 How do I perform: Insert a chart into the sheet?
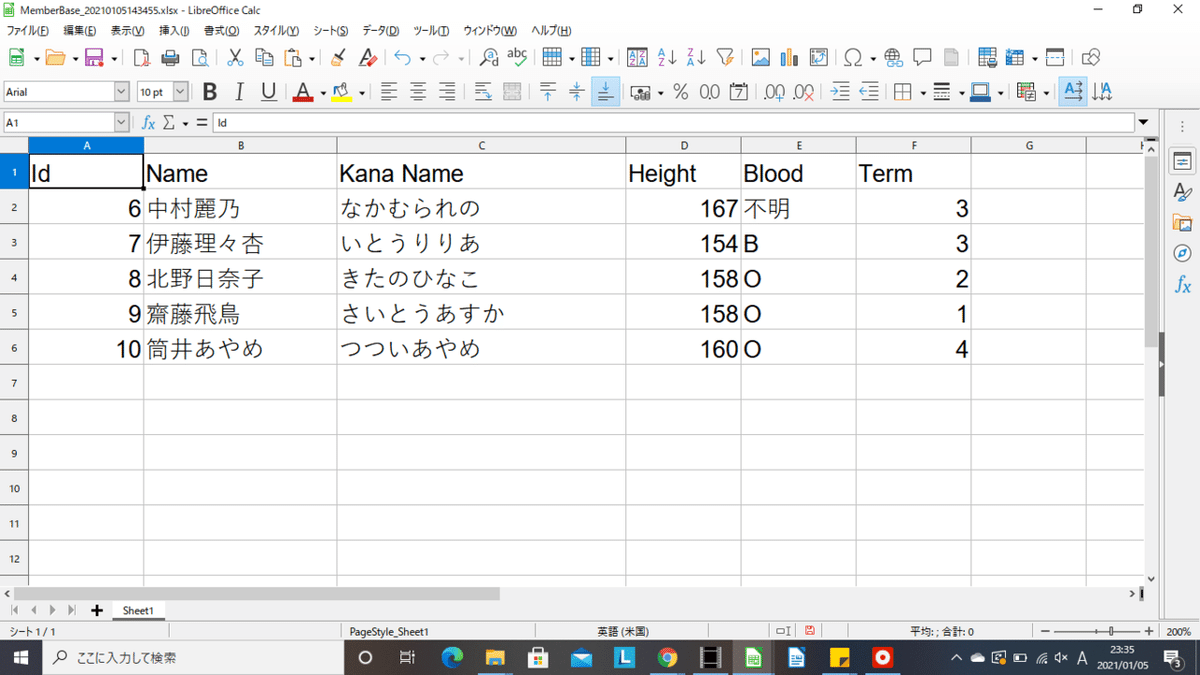point(791,57)
